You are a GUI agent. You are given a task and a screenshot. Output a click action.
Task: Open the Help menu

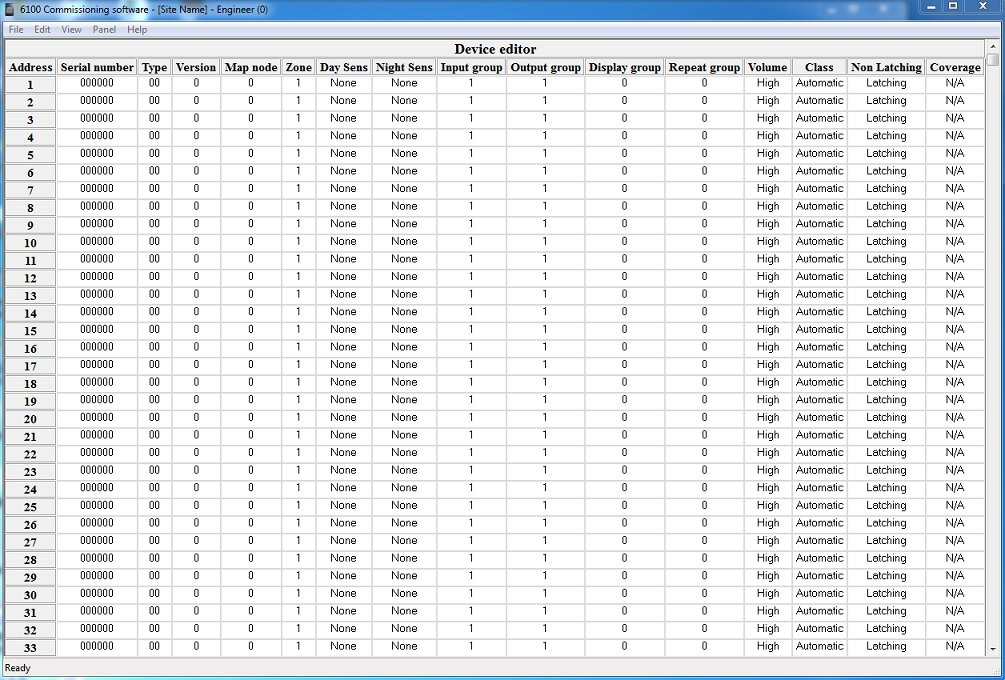(137, 29)
